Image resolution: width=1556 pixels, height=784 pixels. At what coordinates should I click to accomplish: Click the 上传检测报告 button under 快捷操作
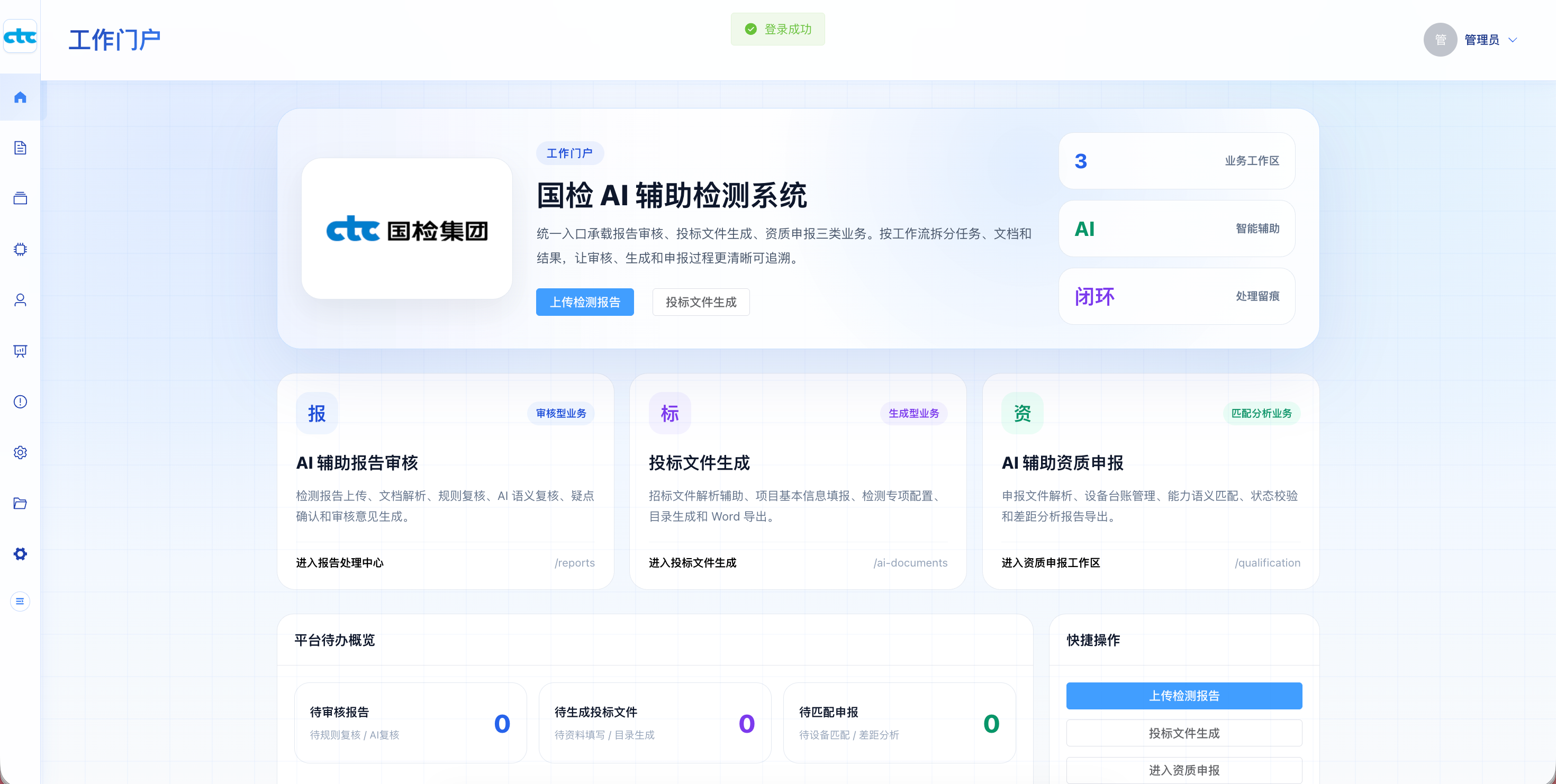(x=1184, y=696)
